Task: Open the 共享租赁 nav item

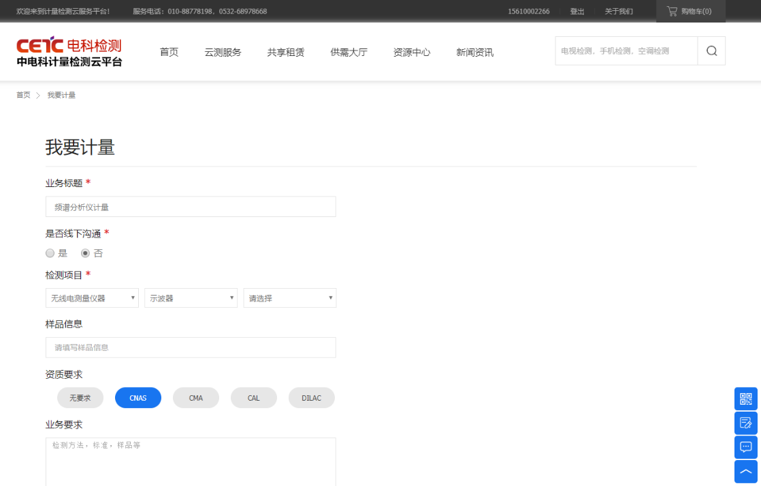Action: click(286, 52)
